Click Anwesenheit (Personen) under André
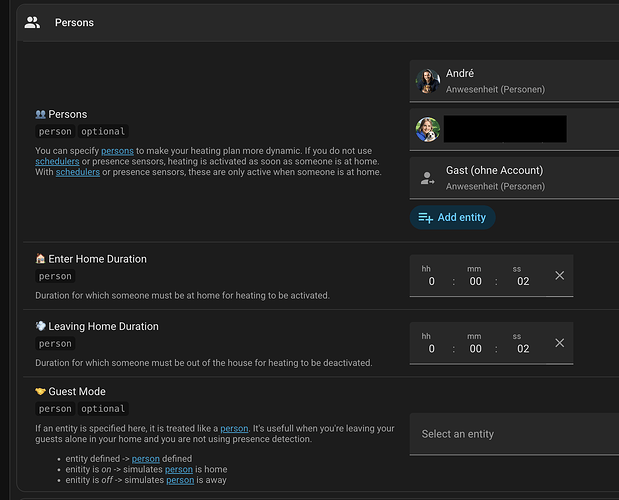 pyautogui.click(x=495, y=90)
